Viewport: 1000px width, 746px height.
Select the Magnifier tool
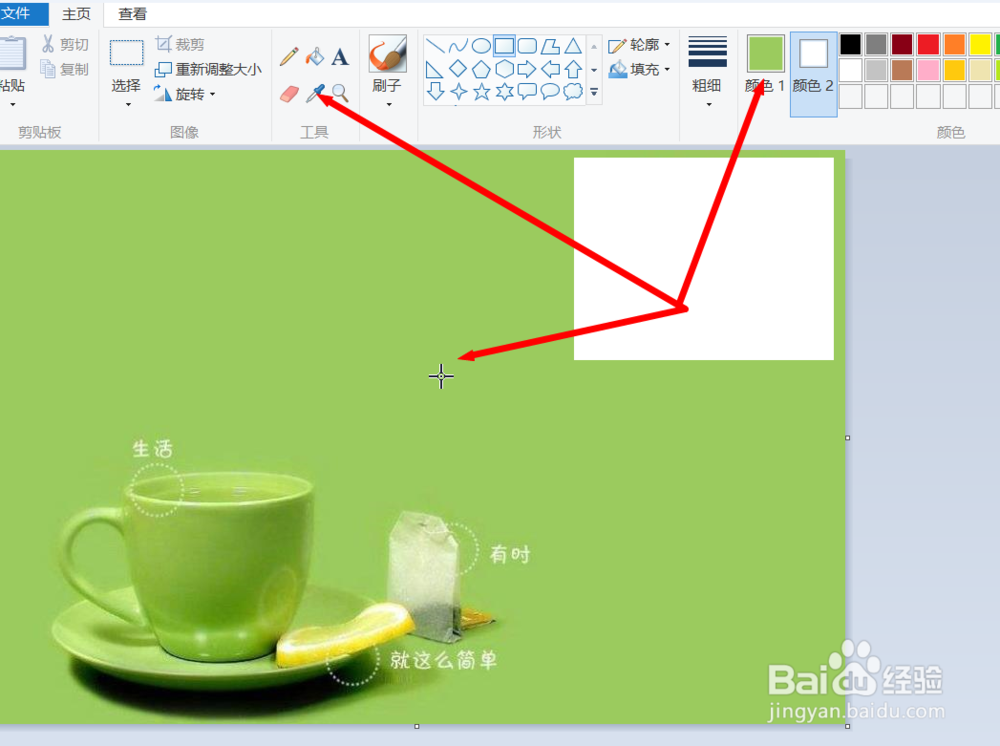[x=339, y=93]
